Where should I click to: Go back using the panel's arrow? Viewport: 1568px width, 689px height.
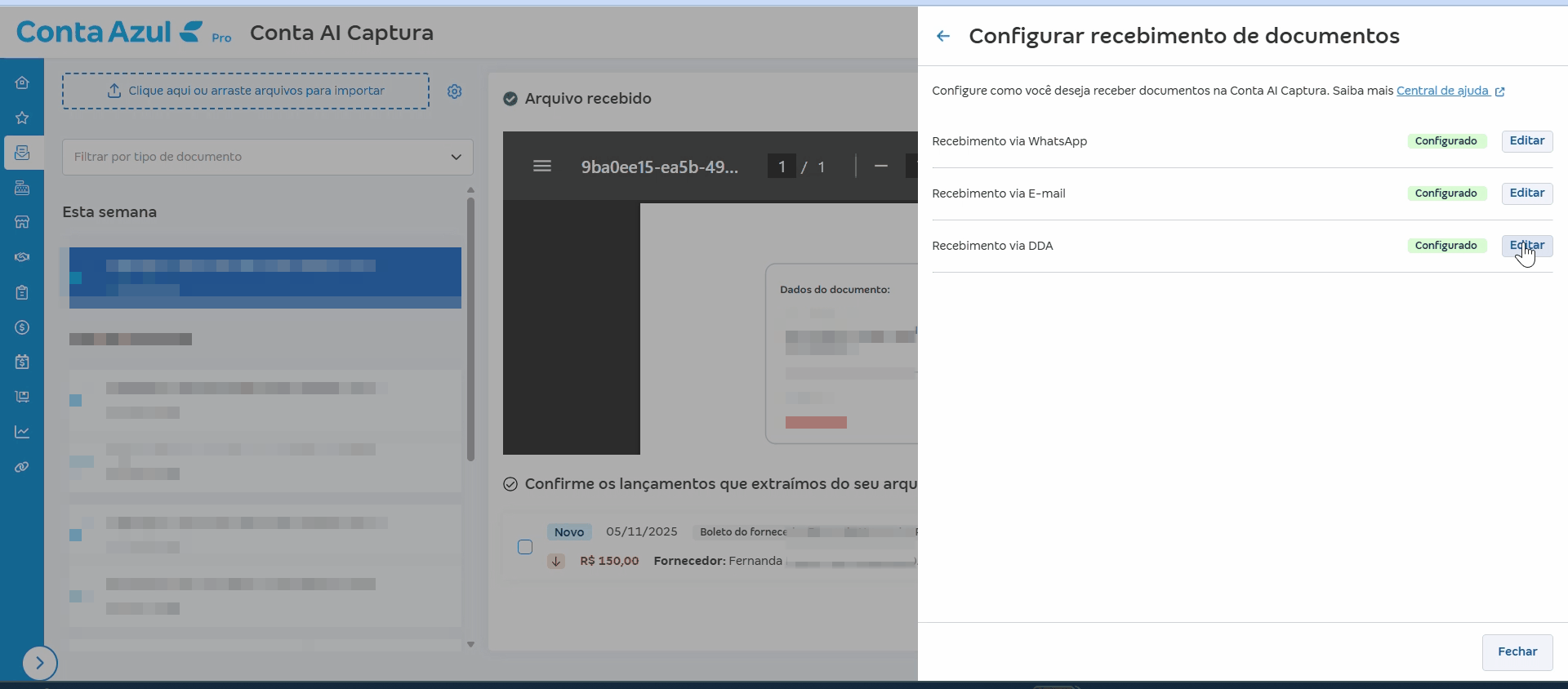point(943,36)
